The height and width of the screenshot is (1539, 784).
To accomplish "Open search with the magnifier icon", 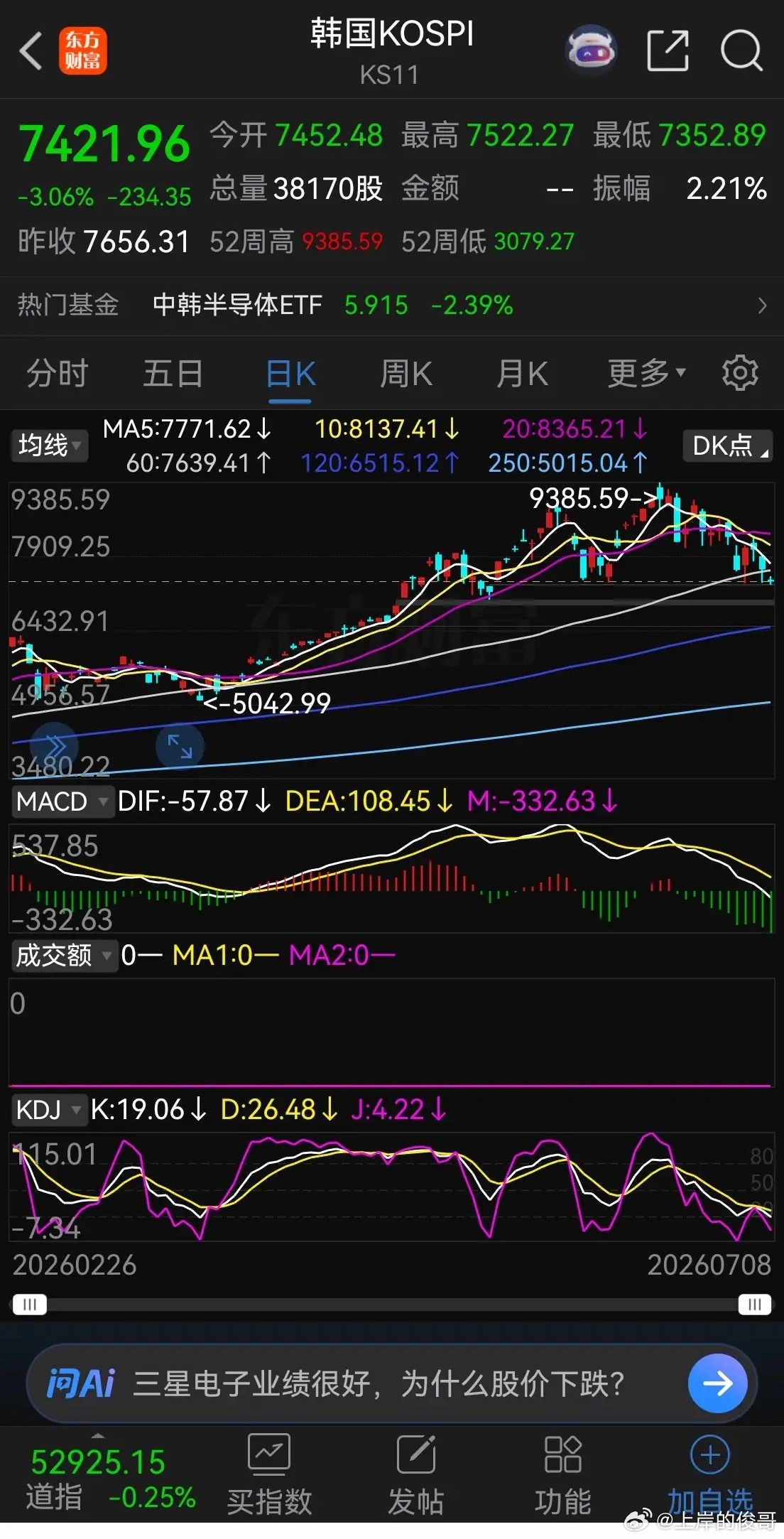I will pyautogui.click(x=741, y=50).
